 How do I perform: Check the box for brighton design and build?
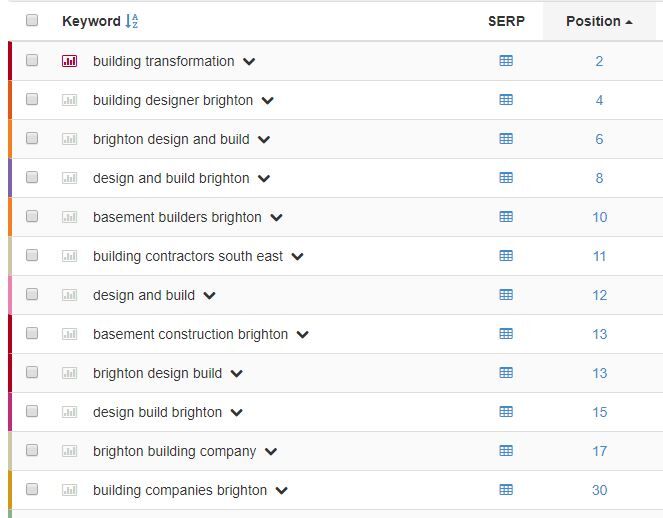pyautogui.click(x=32, y=138)
